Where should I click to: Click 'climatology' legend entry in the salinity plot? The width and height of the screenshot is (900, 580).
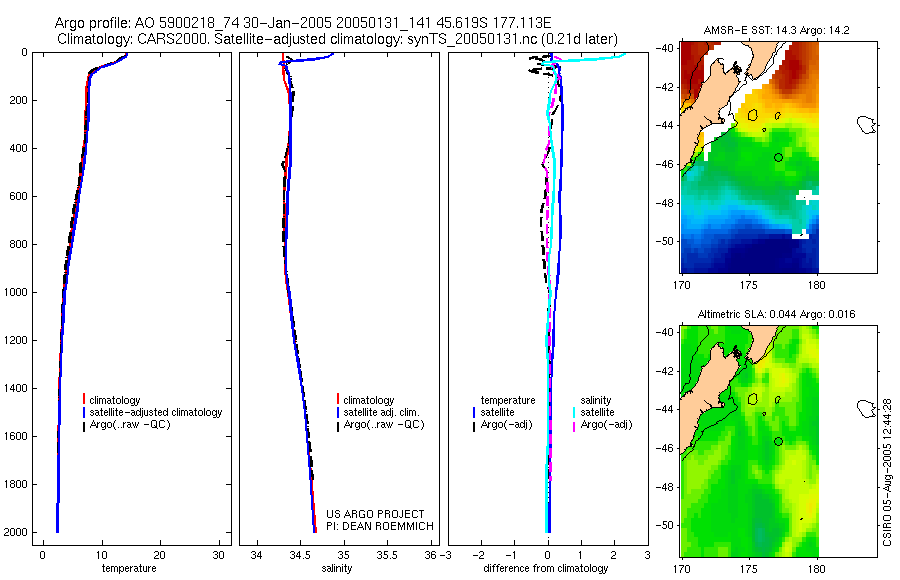click(368, 400)
